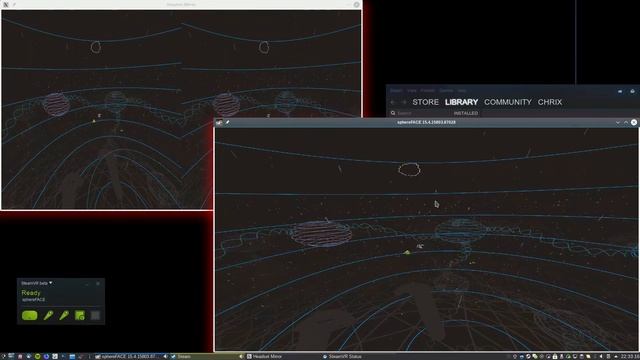Click the second controller icon in SteamVR
The height and width of the screenshot is (360, 640).
tap(64, 315)
